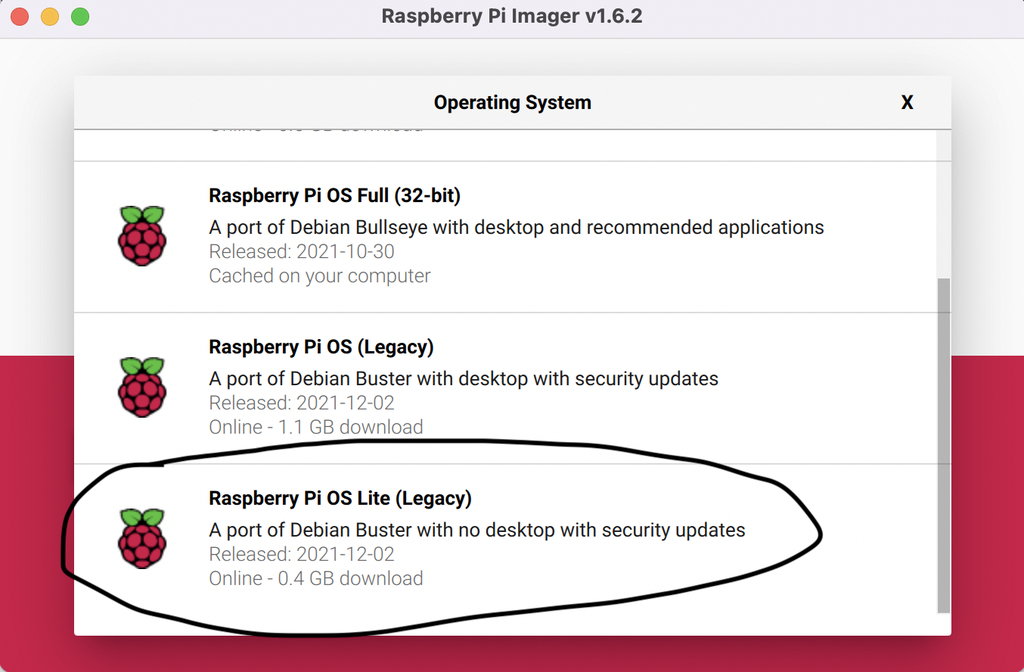
Task: Close the Operating System dialog with X
Action: coord(907,102)
